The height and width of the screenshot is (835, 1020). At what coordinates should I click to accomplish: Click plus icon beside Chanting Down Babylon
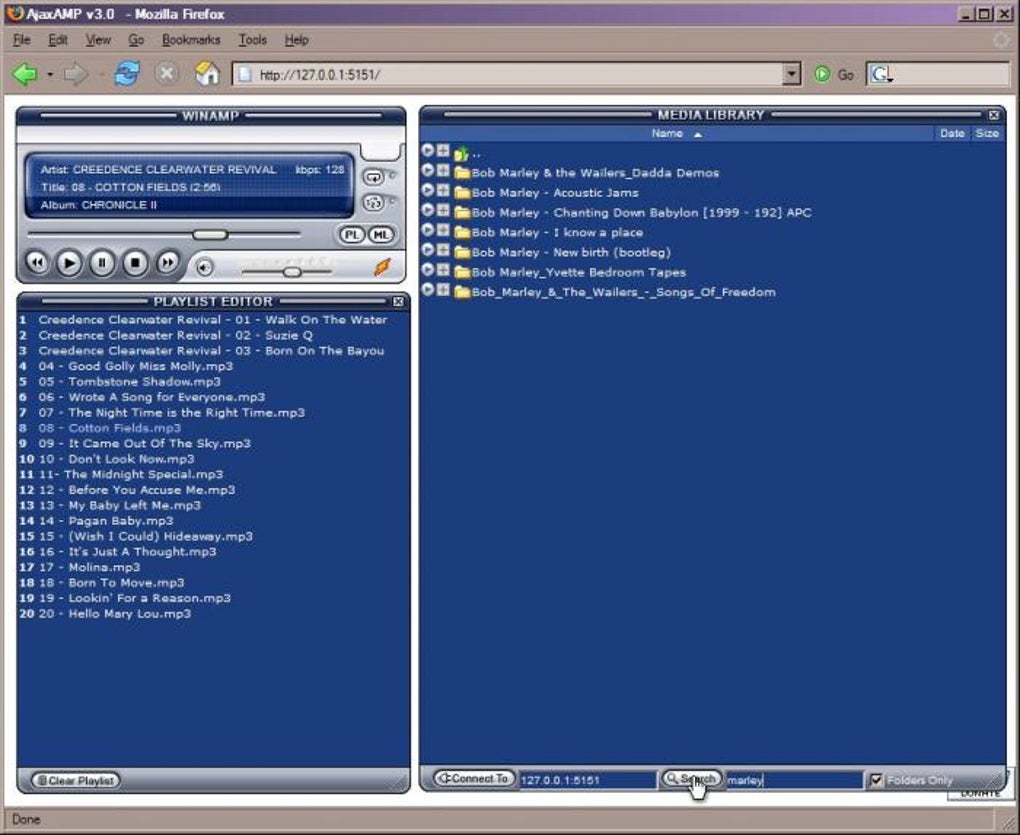pyautogui.click(x=443, y=210)
